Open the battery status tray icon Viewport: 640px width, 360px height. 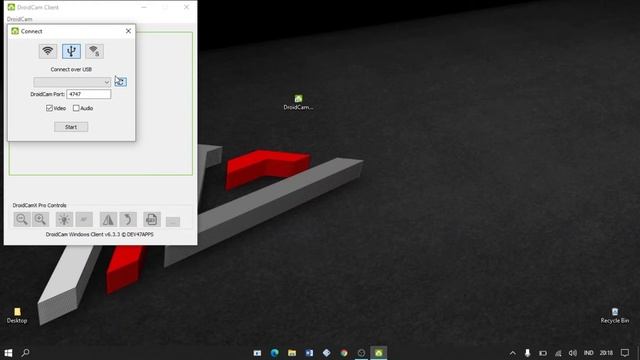[x=543, y=353]
